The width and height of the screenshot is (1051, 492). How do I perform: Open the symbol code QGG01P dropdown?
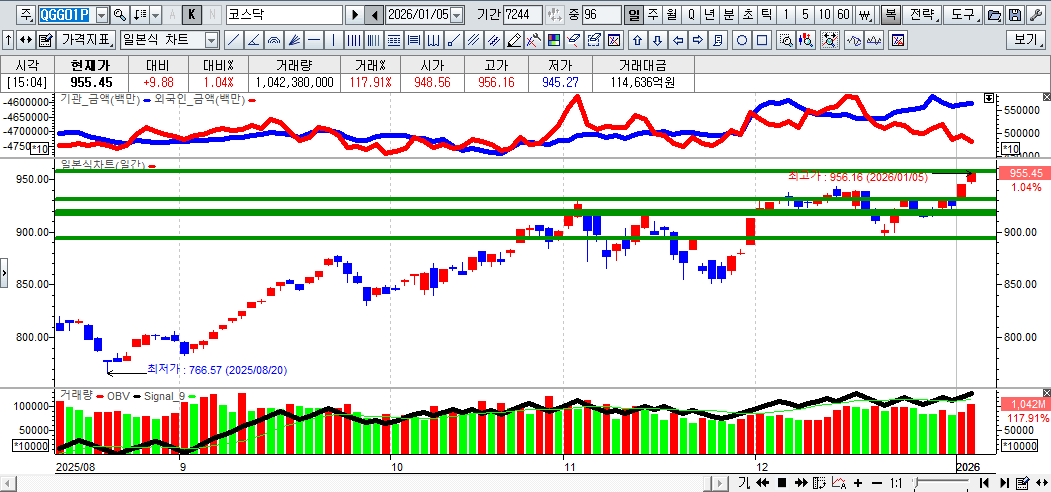point(101,15)
